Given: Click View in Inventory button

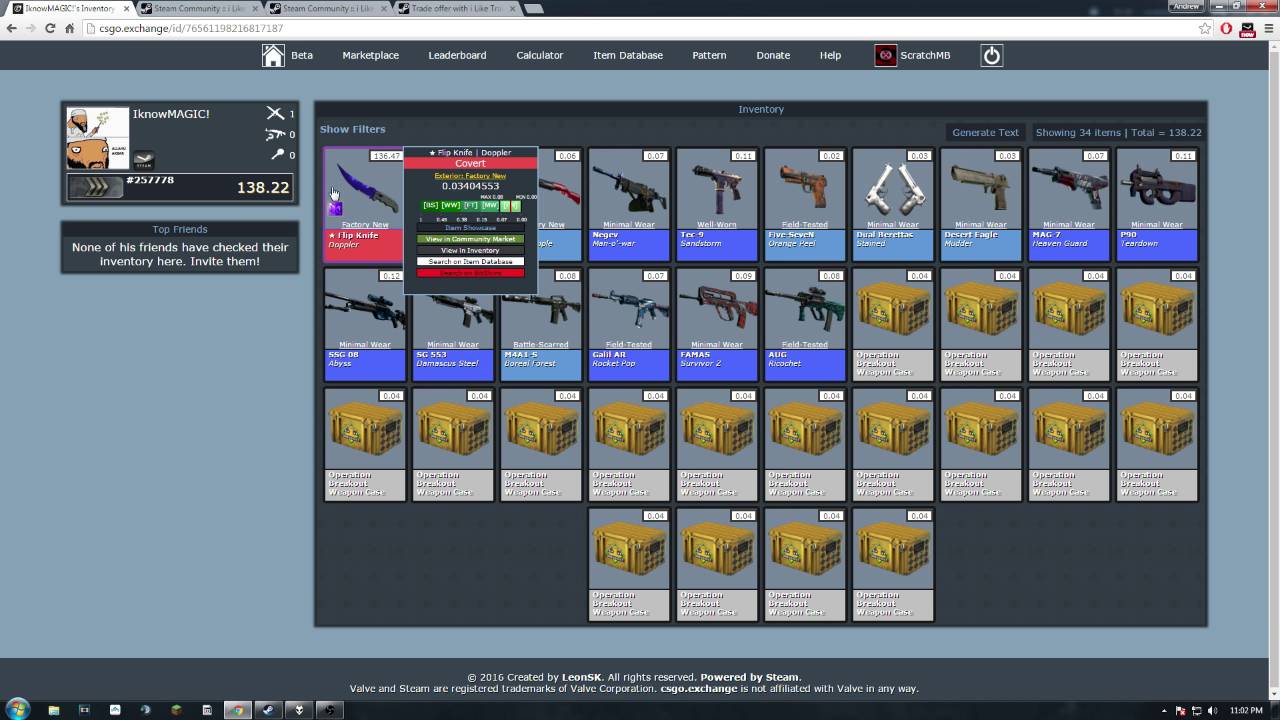Looking at the screenshot, I should (470, 250).
